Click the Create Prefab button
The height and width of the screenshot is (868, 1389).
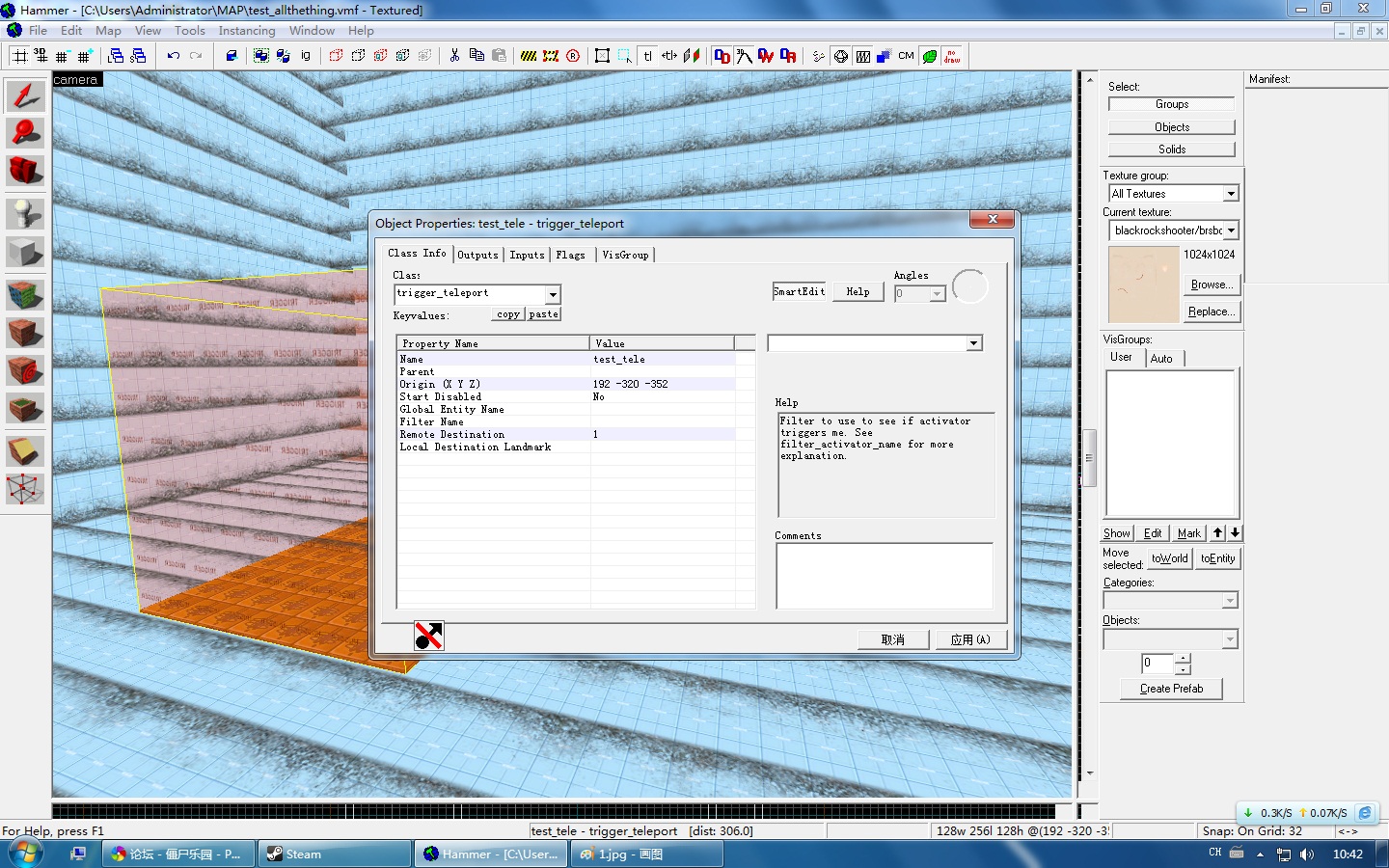pyautogui.click(x=1171, y=689)
